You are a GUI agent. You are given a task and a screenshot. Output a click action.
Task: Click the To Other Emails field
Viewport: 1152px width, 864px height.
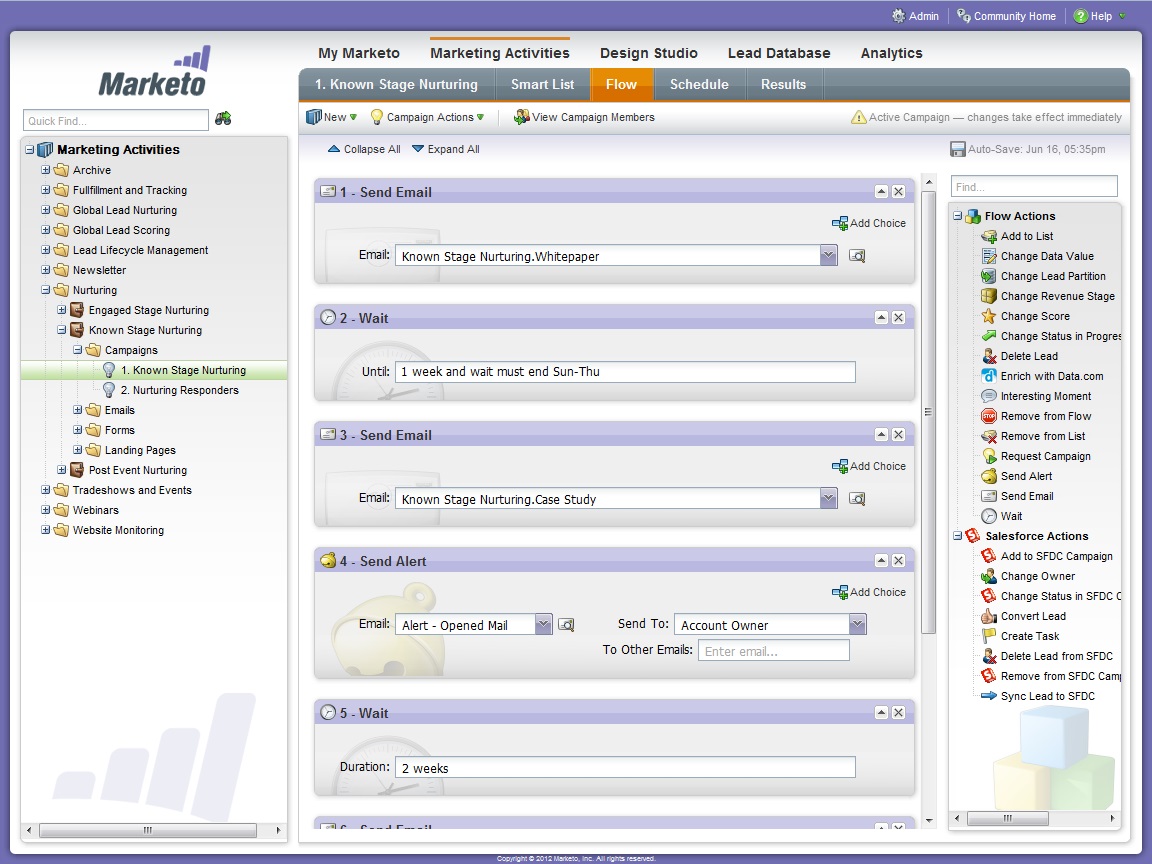tap(774, 651)
